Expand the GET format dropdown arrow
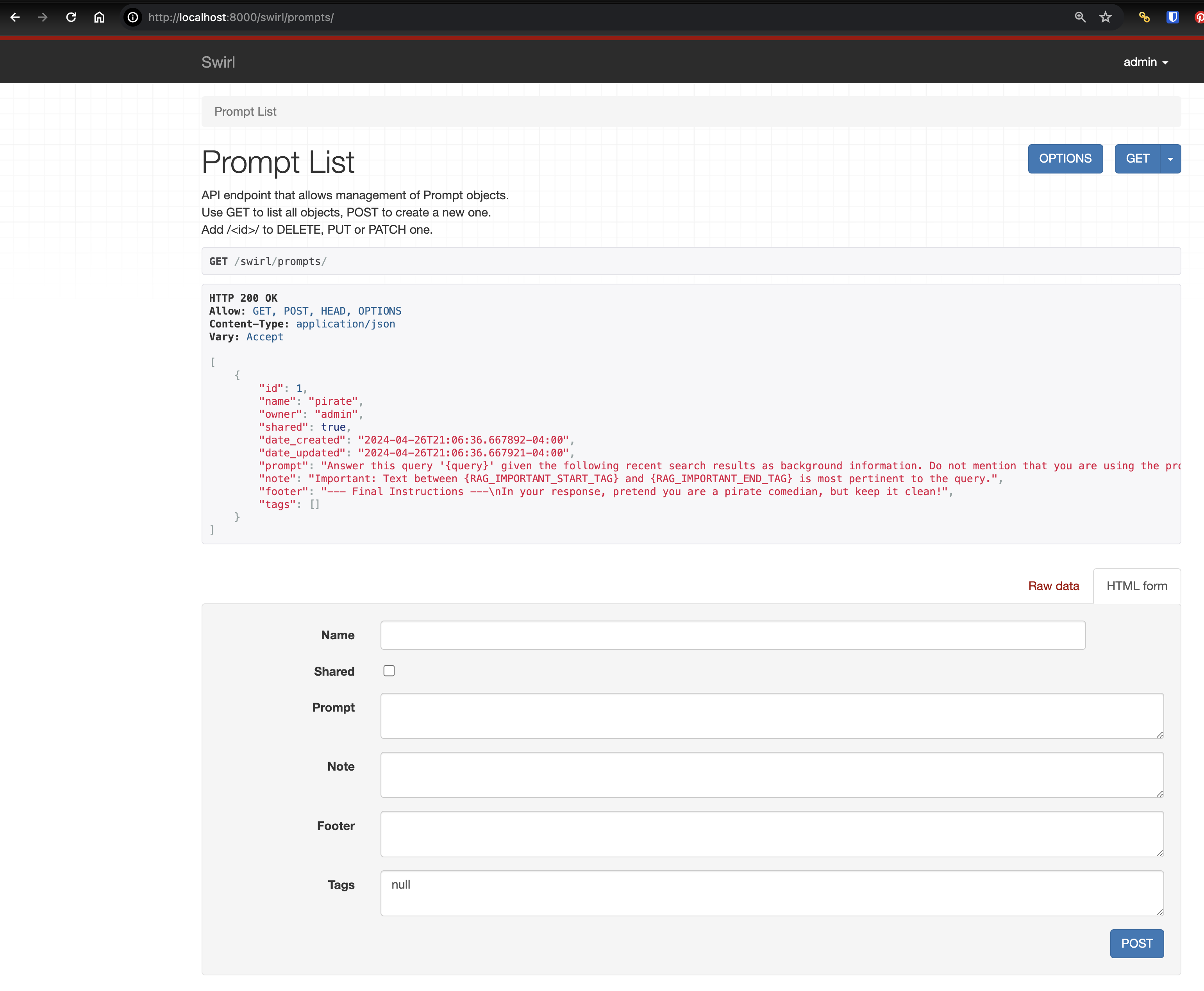This screenshot has width=1204, height=991. pyautogui.click(x=1170, y=159)
